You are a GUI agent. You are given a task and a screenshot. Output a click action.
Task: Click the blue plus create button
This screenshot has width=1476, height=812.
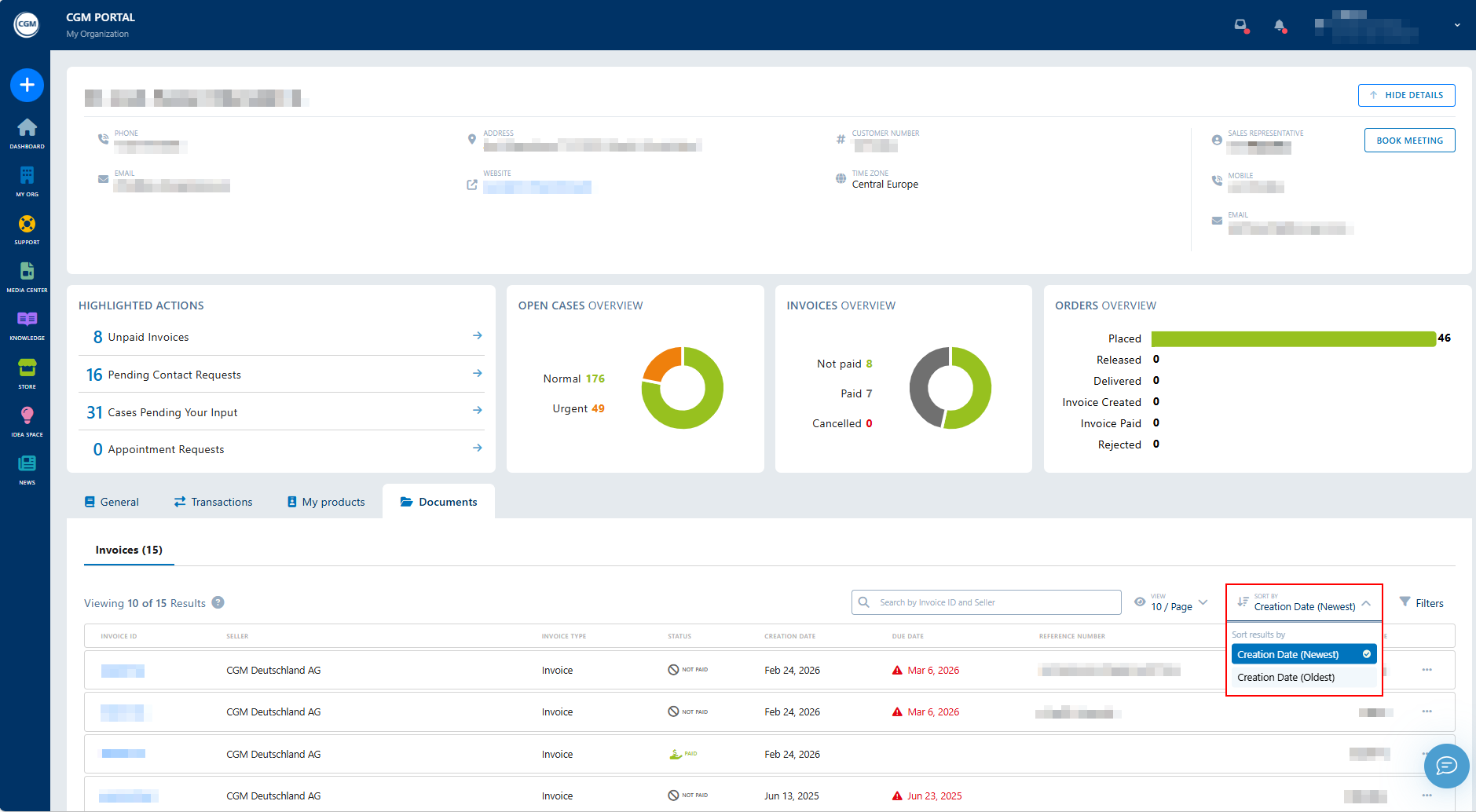(x=27, y=85)
